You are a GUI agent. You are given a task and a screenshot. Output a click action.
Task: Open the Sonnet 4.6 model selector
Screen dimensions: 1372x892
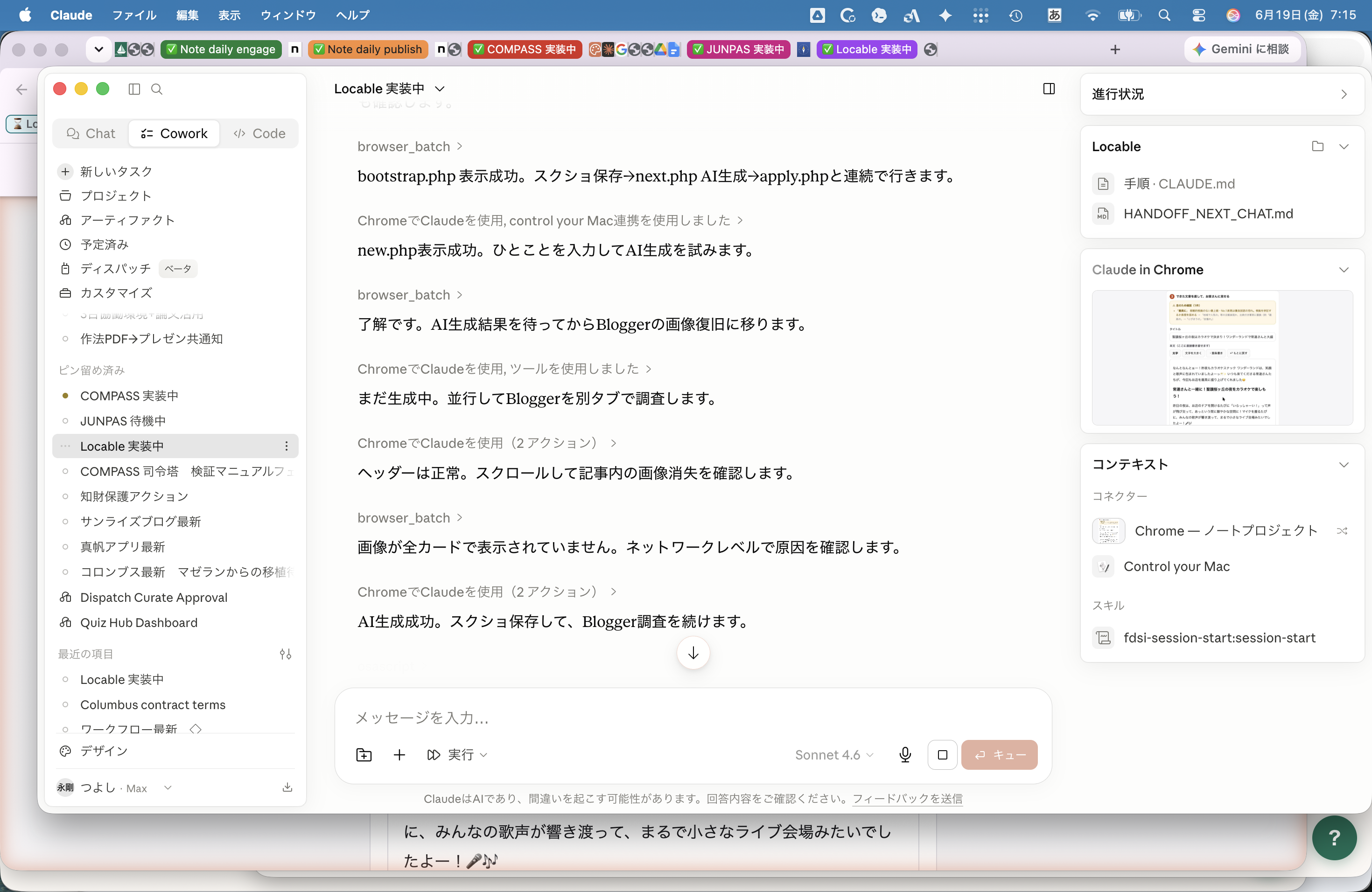833,755
